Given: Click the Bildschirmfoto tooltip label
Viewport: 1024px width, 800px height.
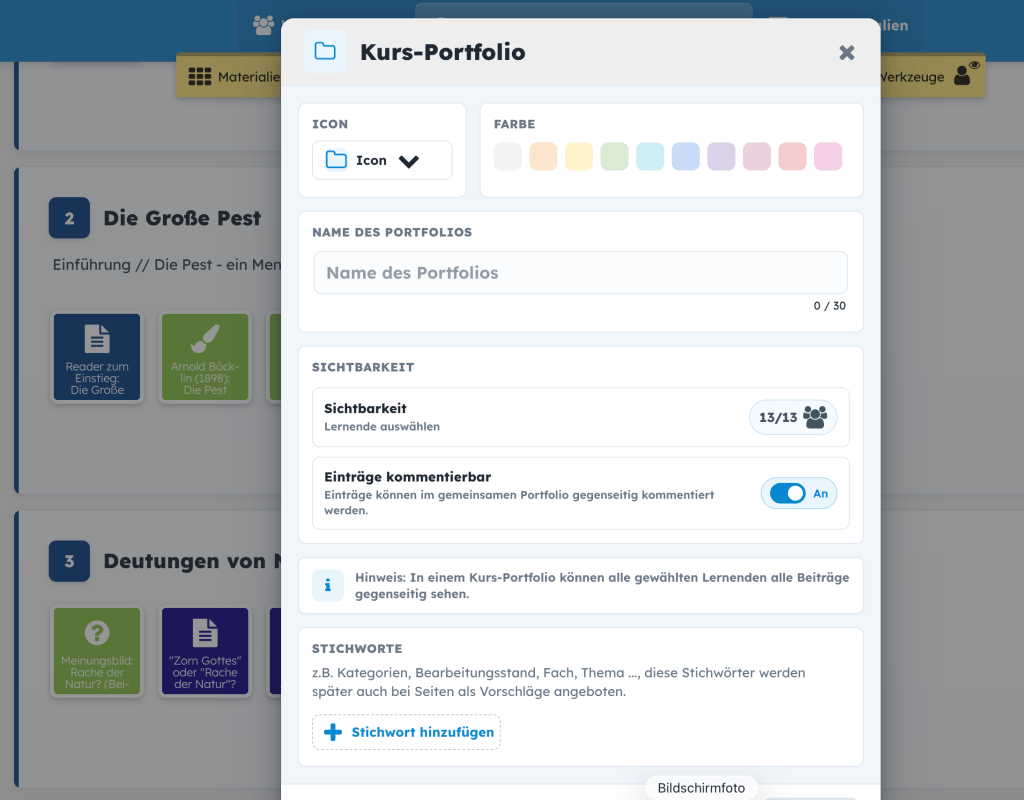Looking at the screenshot, I should [x=701, y=788].
